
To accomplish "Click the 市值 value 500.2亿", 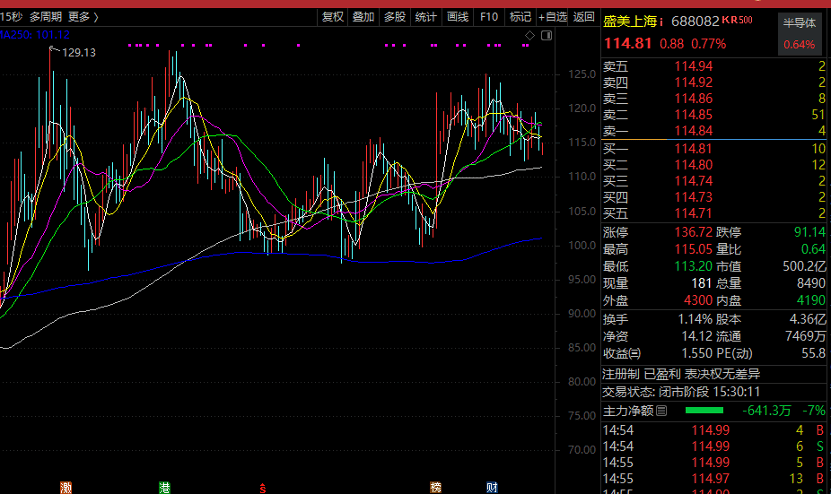I will [804, 266].
